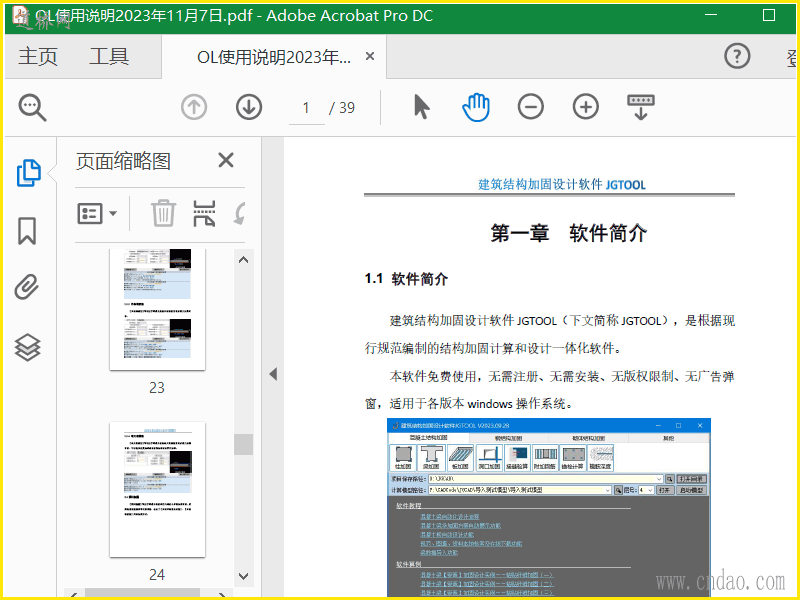800x600 pixels.
Task: Open the Help question mark icon
Action: [737, 56]
